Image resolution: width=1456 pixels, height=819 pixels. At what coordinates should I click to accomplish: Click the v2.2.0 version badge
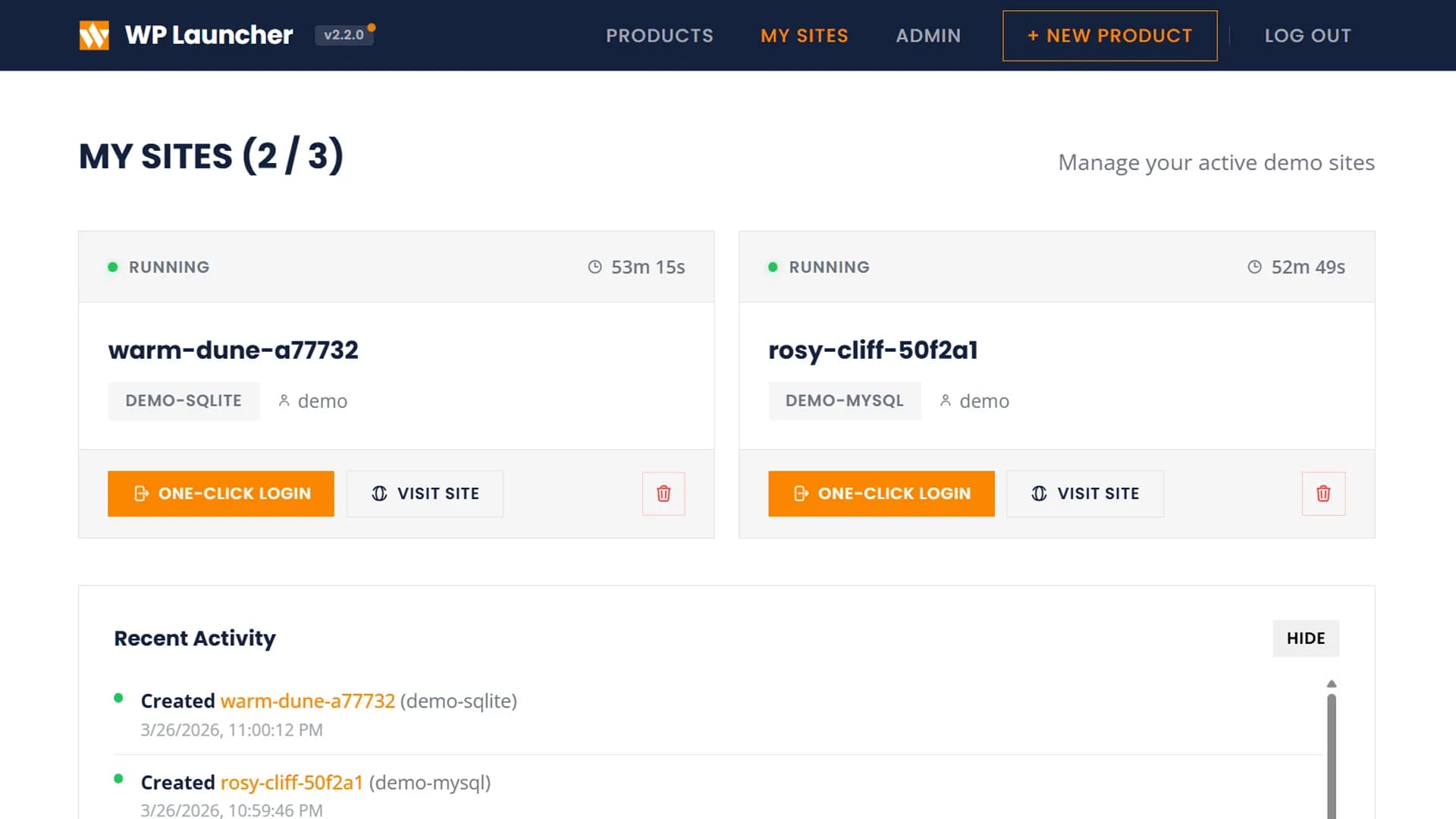(344, 35)
